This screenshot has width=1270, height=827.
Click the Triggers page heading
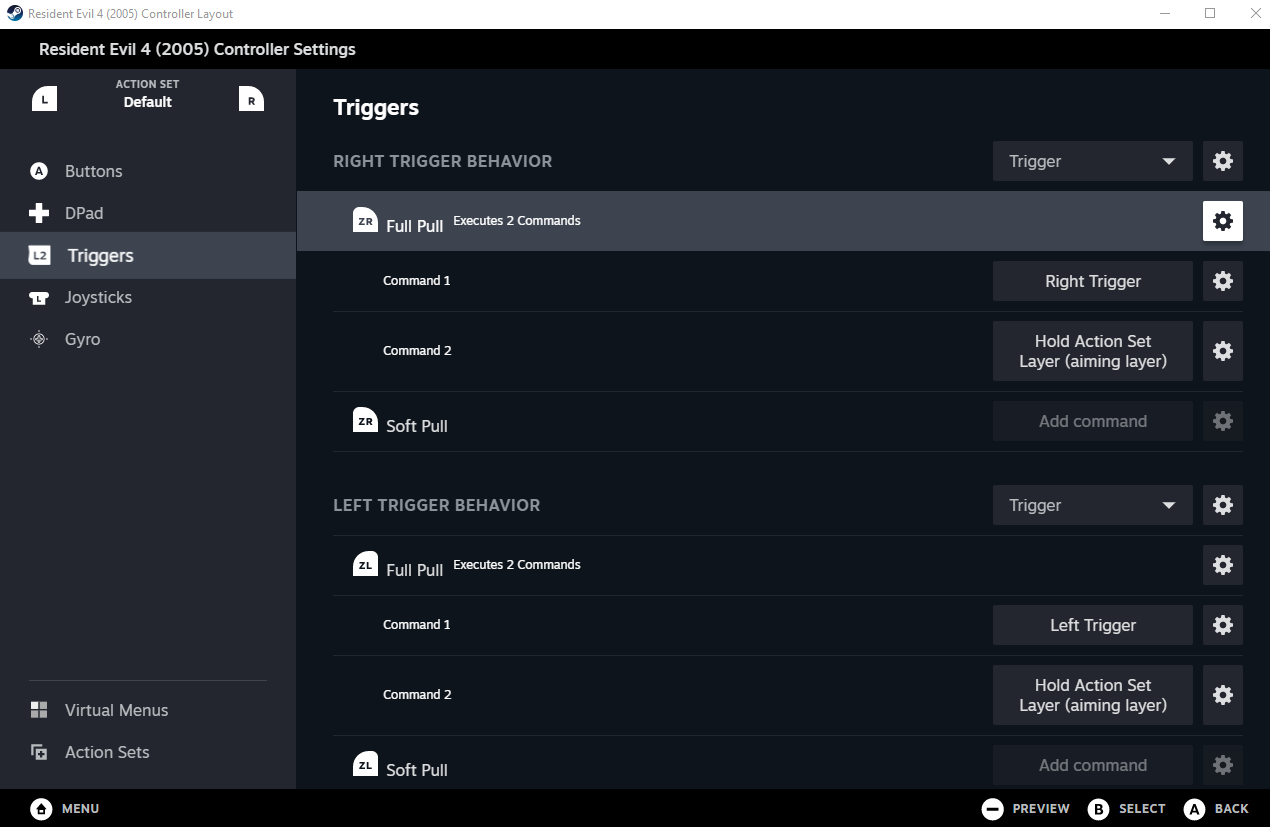(376, 108)
